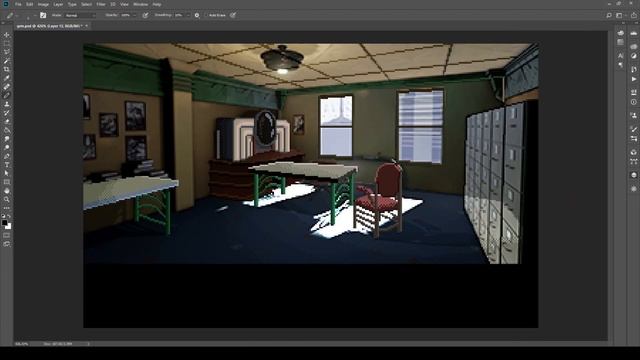The height and width of the screenshot is (360, 640).
Task: Open the Opacity slider dropdown arrow
Action: coord(134,15)
